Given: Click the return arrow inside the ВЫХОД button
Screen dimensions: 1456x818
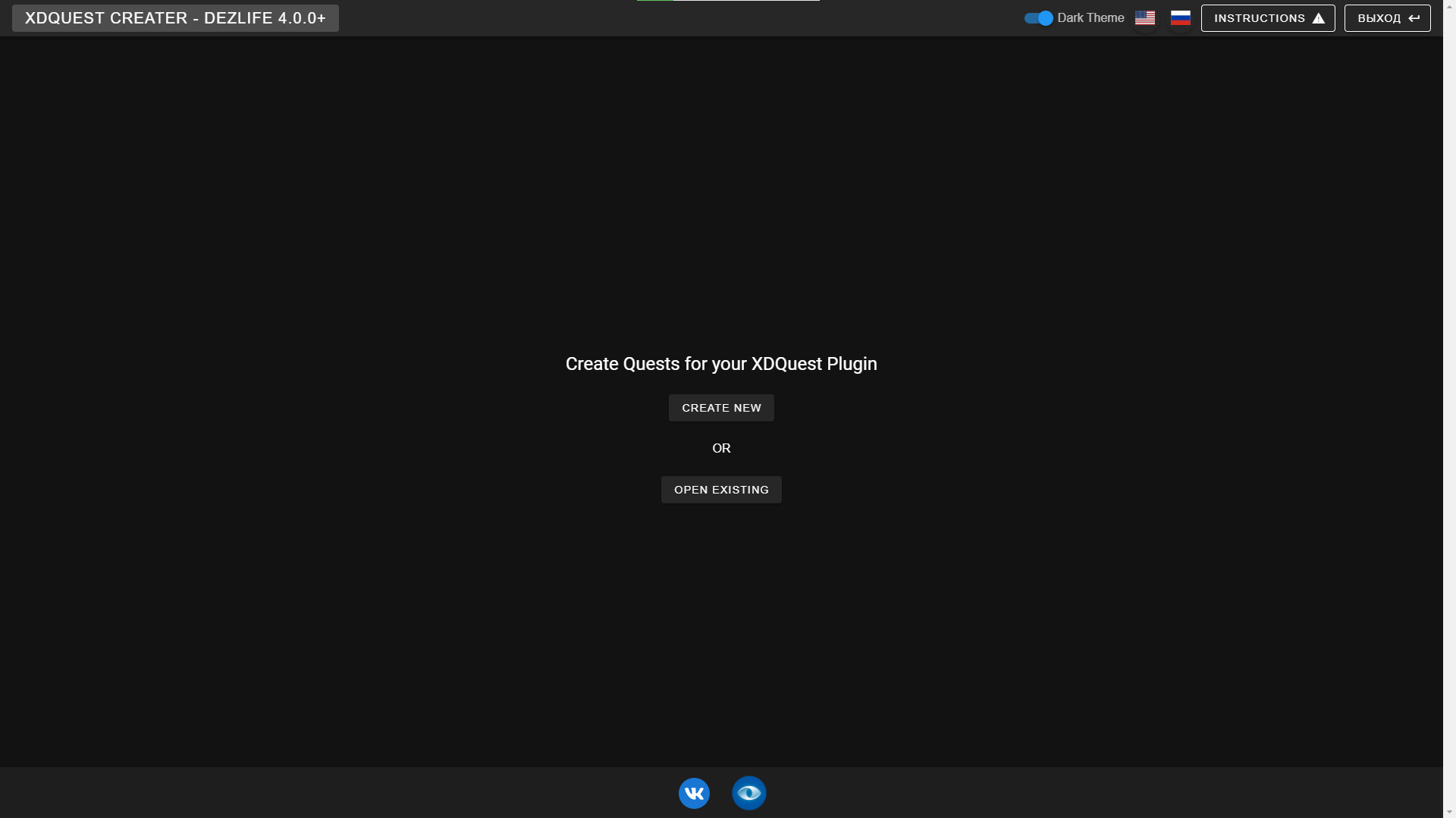Looking at the screenshot, I should point(1415,17).
